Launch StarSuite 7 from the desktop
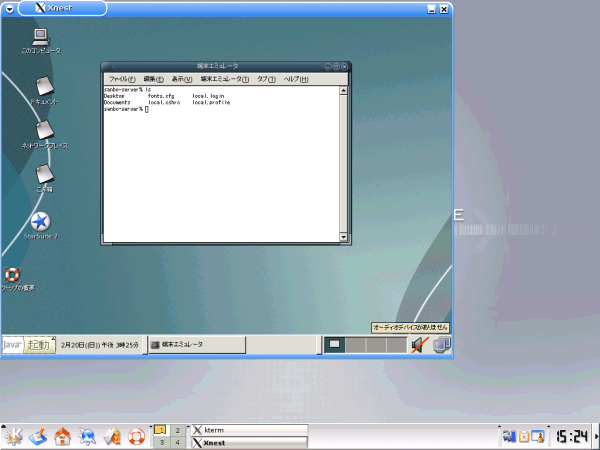 coord(41,222)
